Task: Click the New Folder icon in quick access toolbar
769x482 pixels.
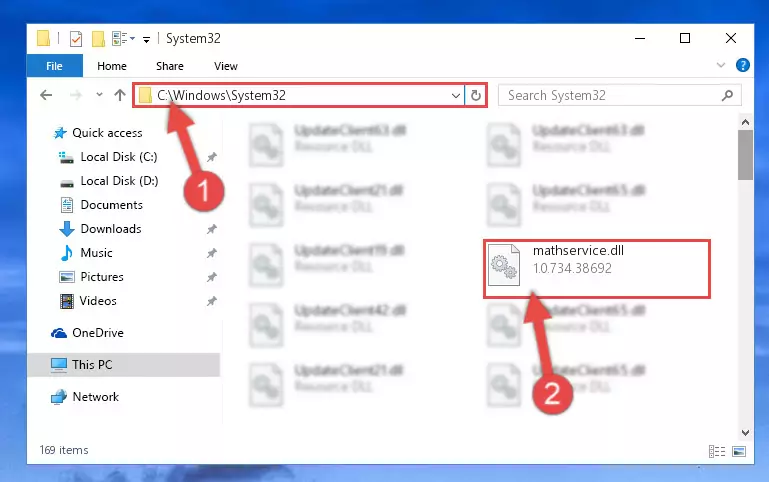Action: pyautogui.click(x=98, y=39)
